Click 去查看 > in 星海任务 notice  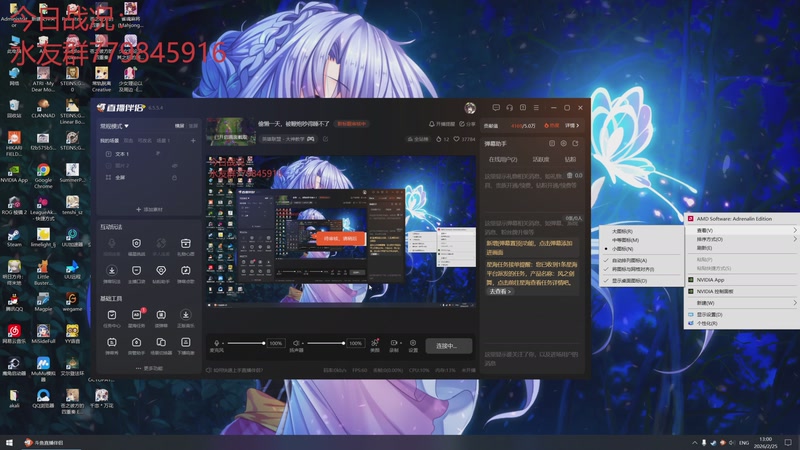[x=499, y=291]
